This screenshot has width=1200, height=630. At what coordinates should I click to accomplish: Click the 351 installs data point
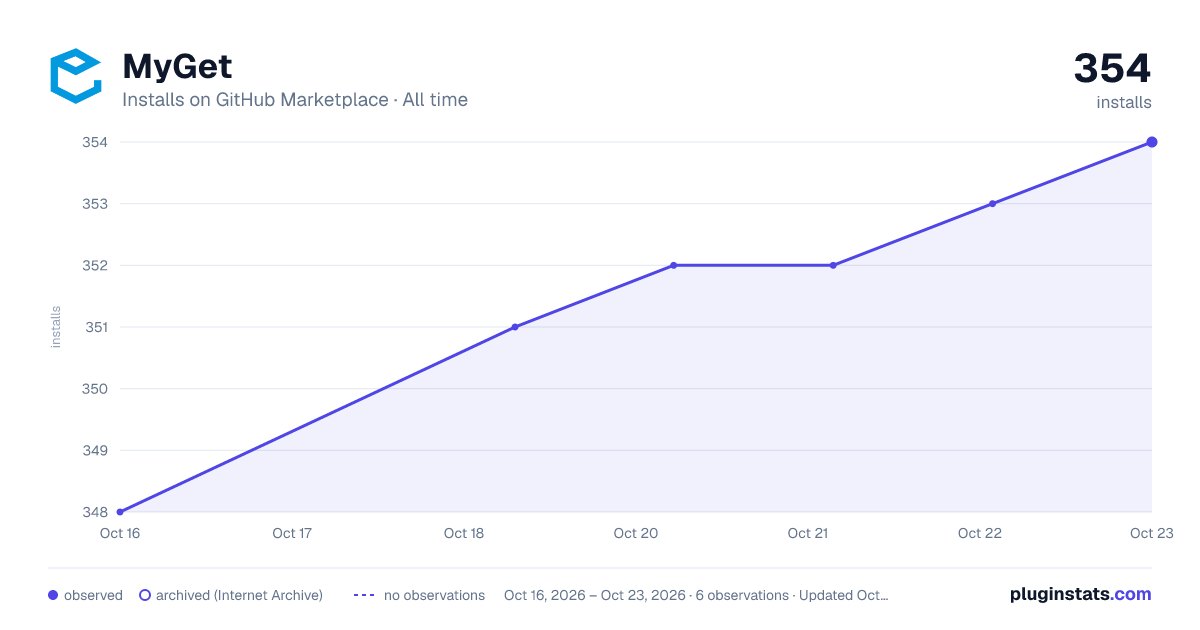coord(515,327)
